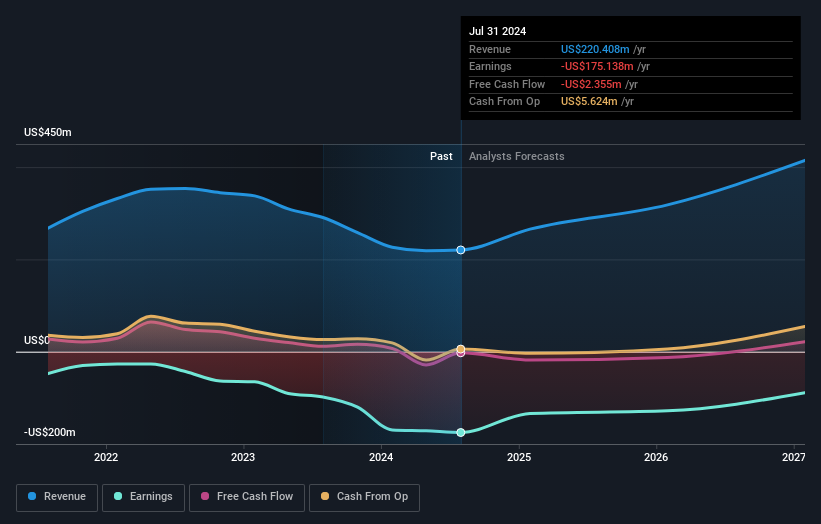Click the US$0 y-axis label
Screen dimensions: 821x524
pos(37,340)
